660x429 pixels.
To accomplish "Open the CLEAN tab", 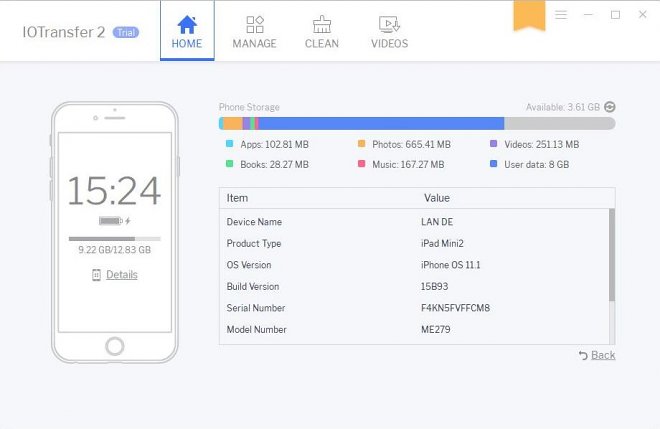I will tap(322, 32).
